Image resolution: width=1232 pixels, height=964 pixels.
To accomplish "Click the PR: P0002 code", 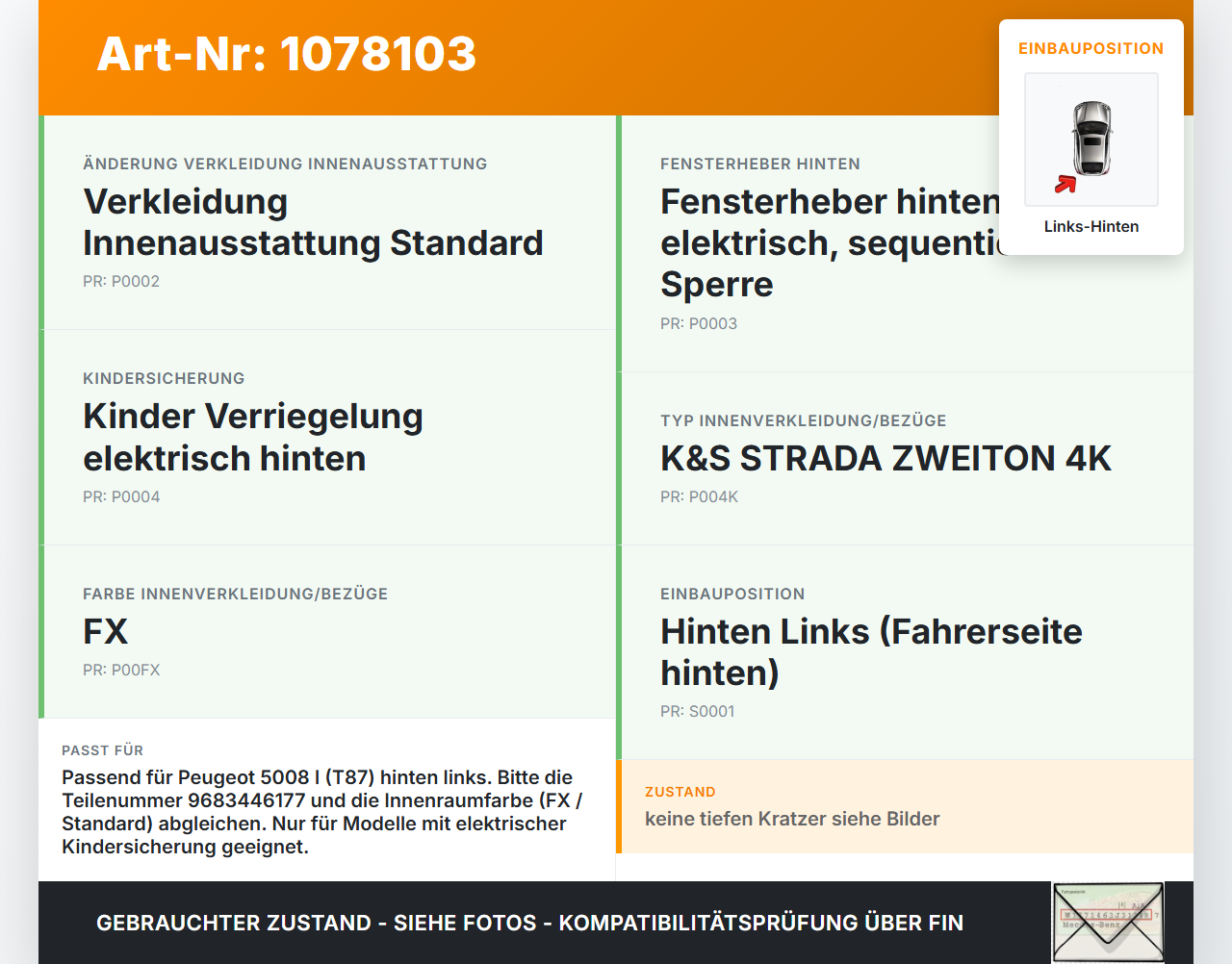I will click(x=121, y=281).
